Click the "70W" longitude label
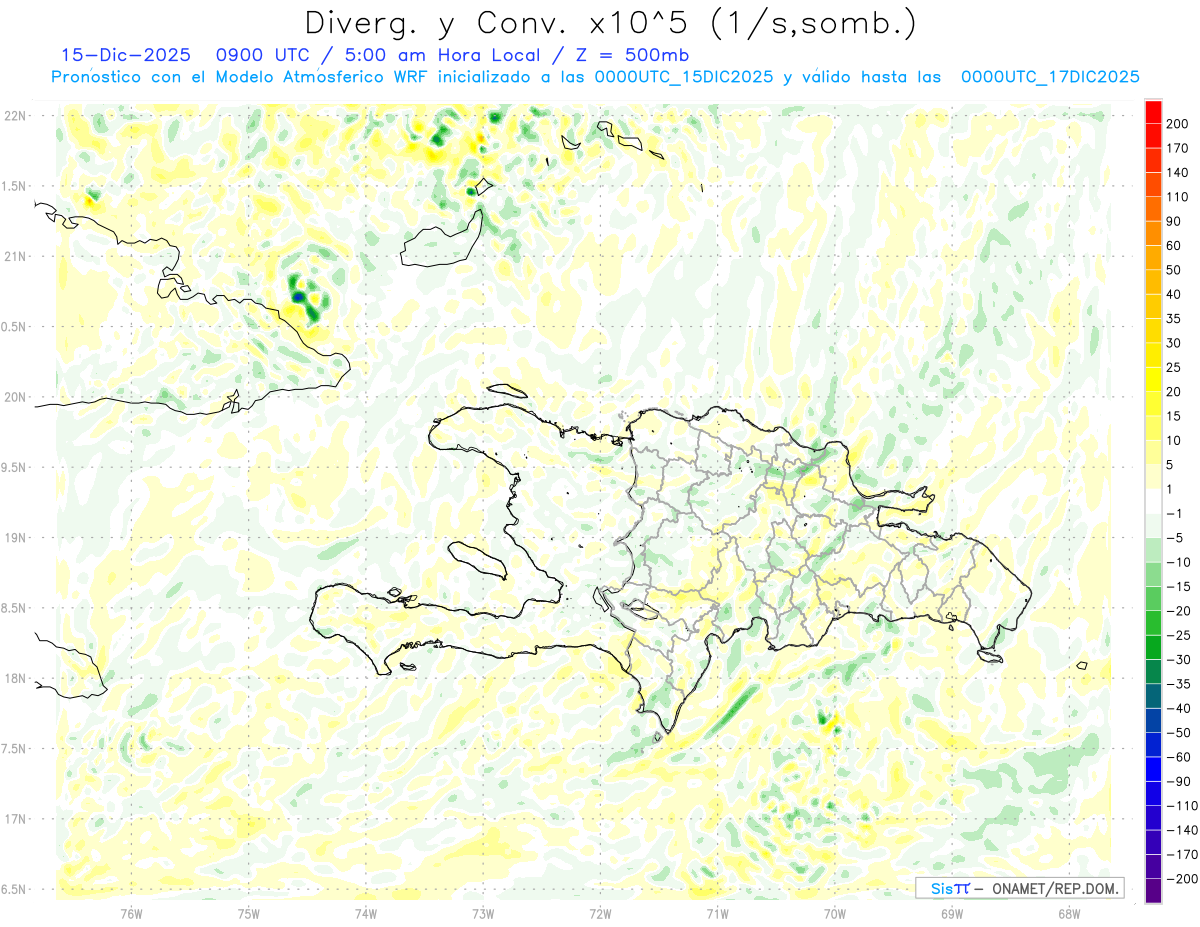 835,914
